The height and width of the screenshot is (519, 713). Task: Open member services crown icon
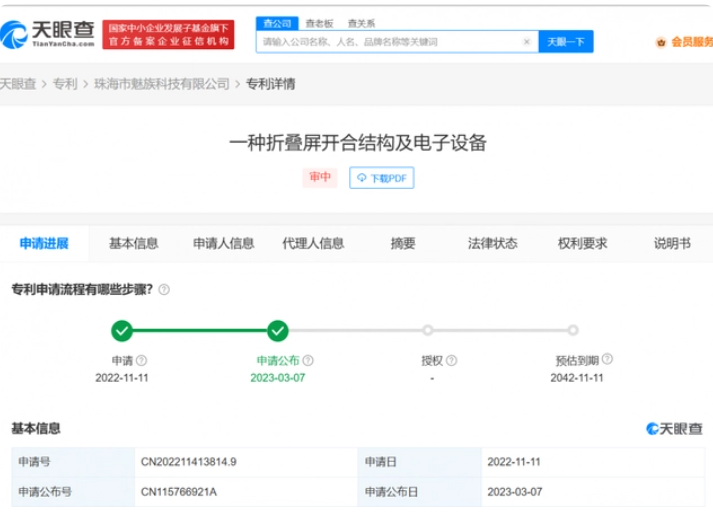point(661,42)
